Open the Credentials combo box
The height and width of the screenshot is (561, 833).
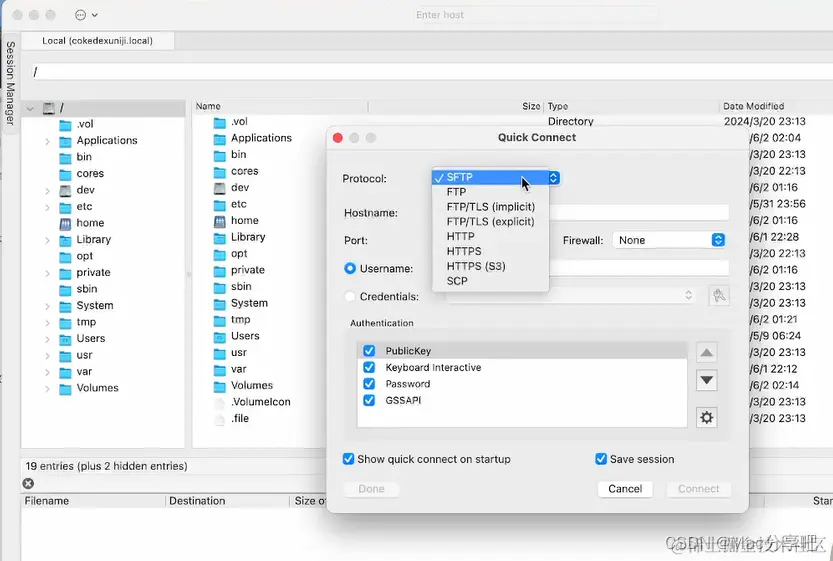tap(571, 295)
